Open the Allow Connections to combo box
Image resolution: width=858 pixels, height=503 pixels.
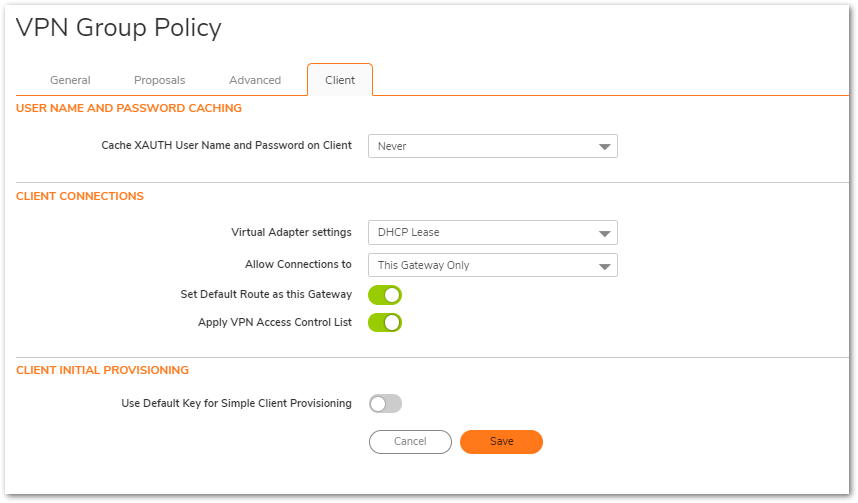tap(492, 265)
